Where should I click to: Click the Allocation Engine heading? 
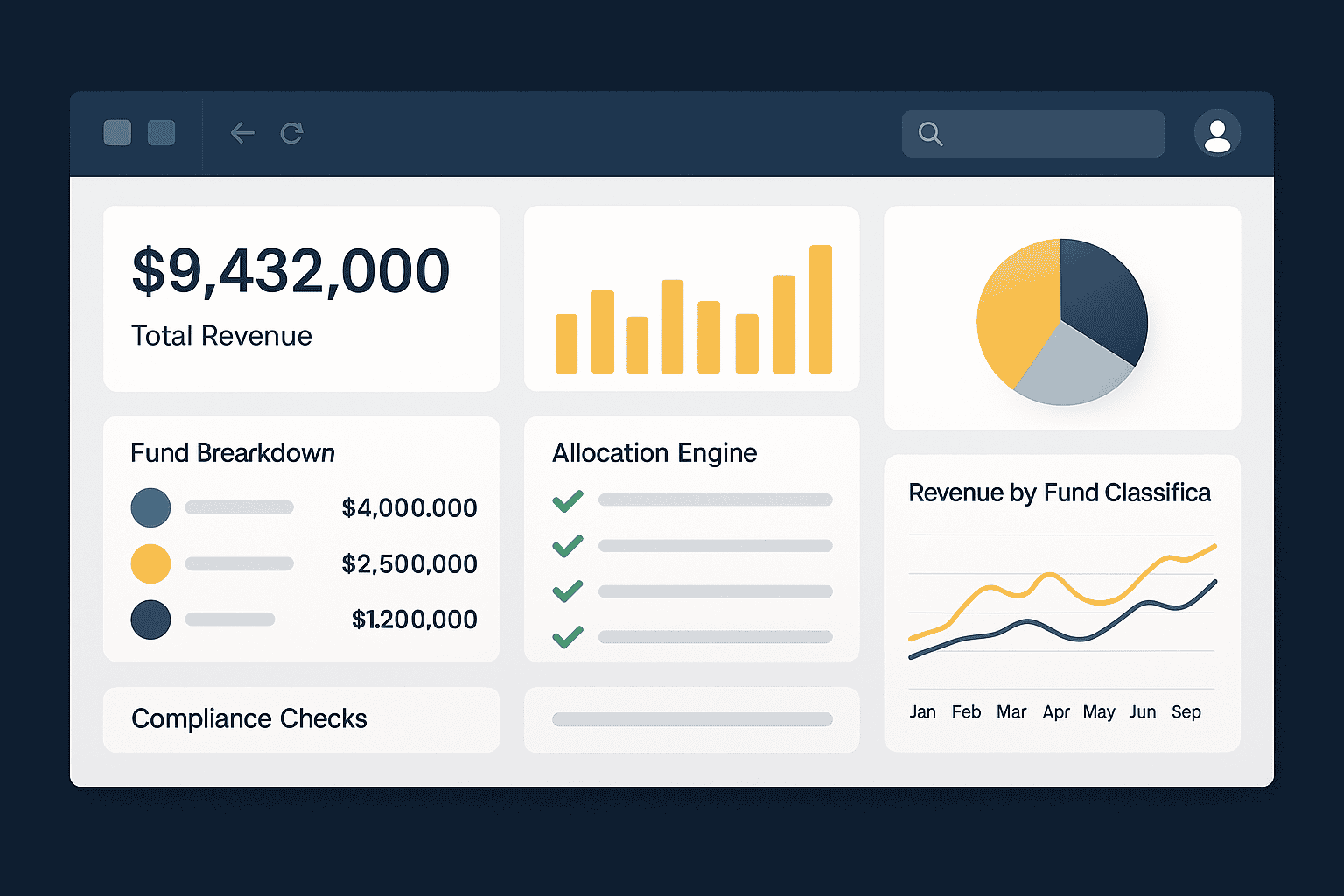tap(654, 453)
